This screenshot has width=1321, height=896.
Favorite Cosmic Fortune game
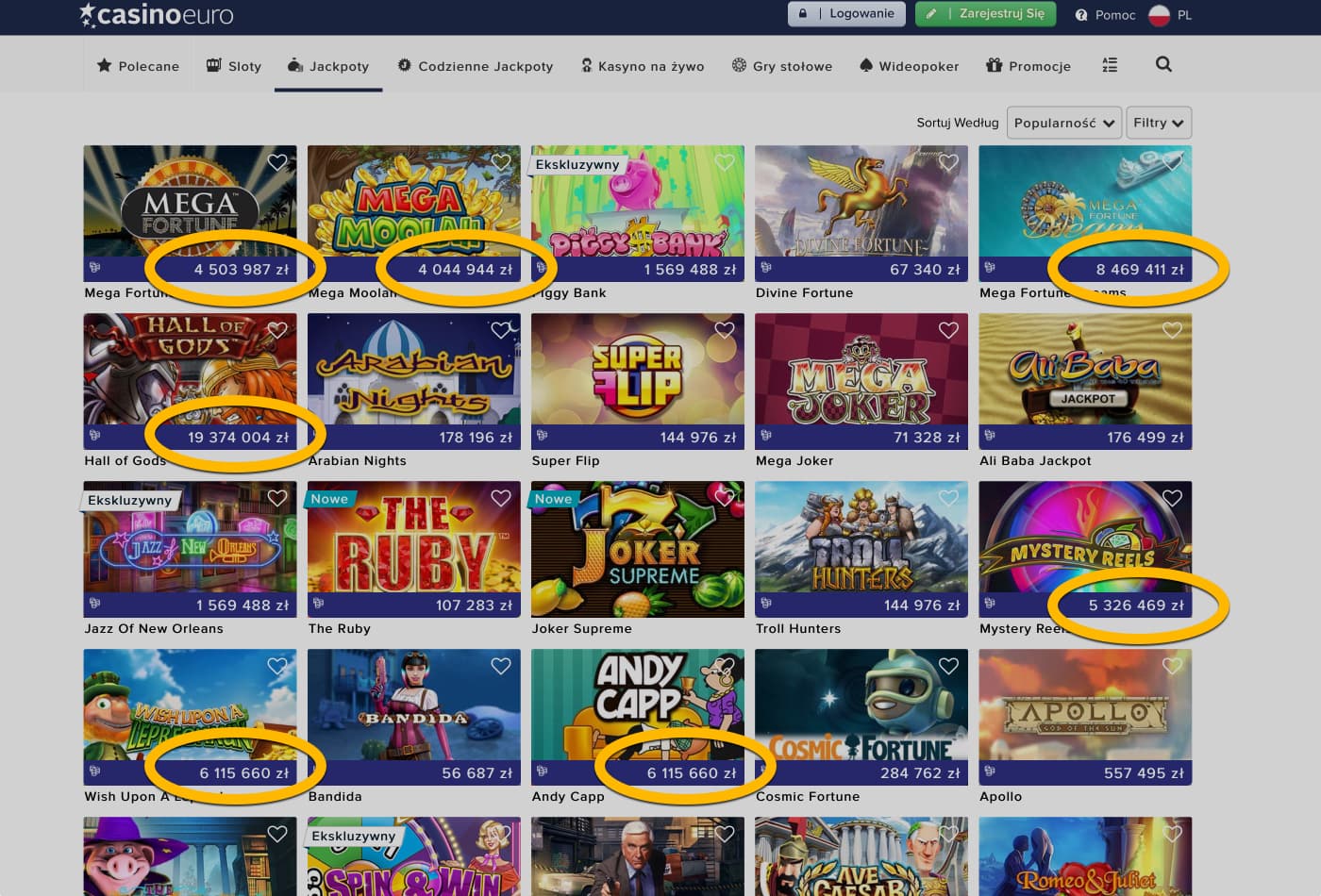tap(948, 666)
